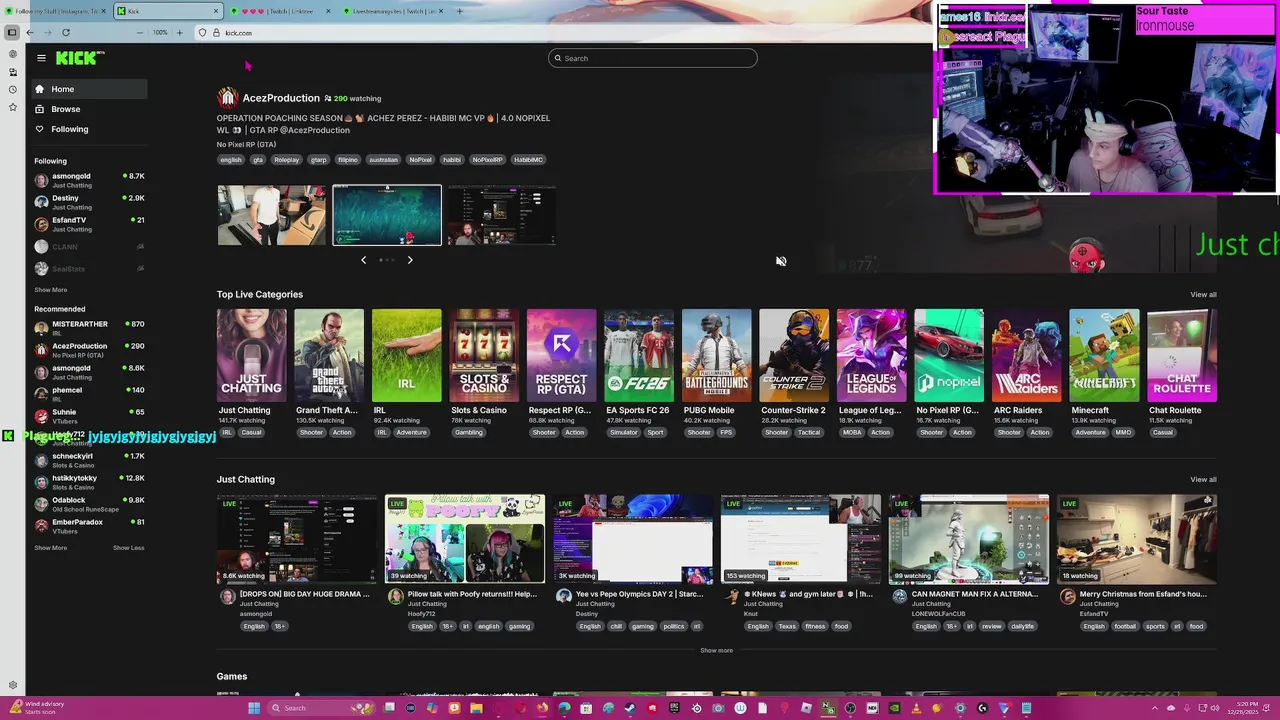This screenshot has width=1280, height=720.
Task: Open MISTERARTHER in Recommended list
Action: pos(89,328)
